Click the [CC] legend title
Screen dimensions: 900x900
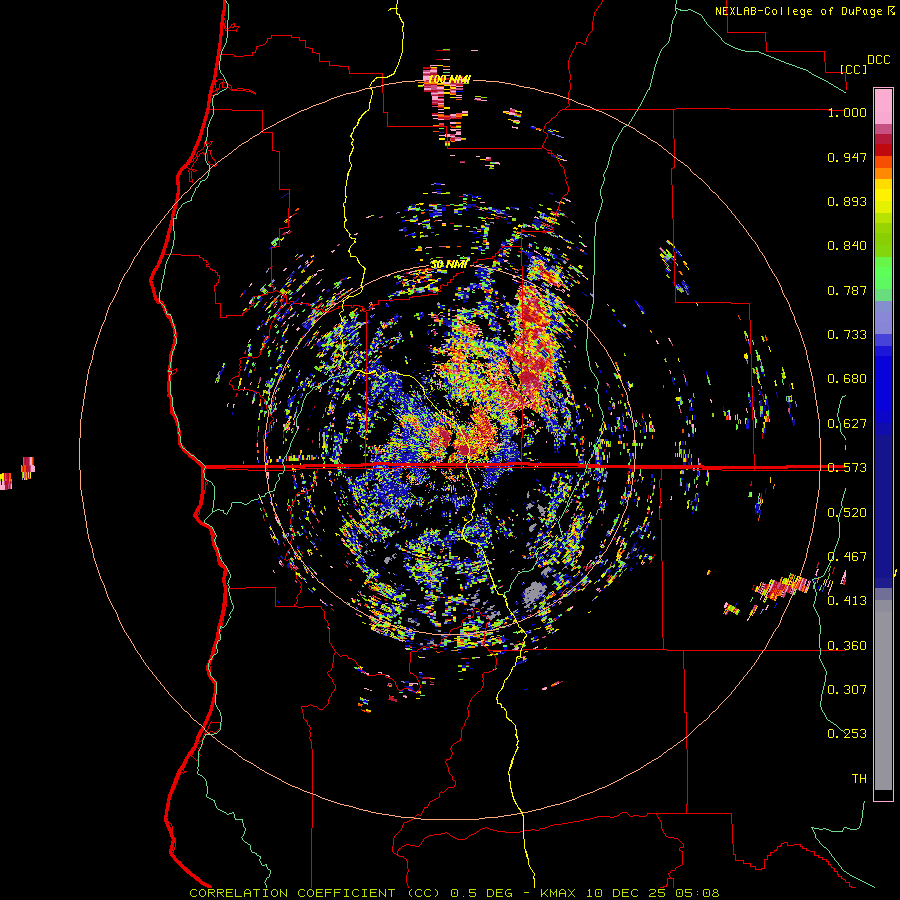click(x=854, y=69)
